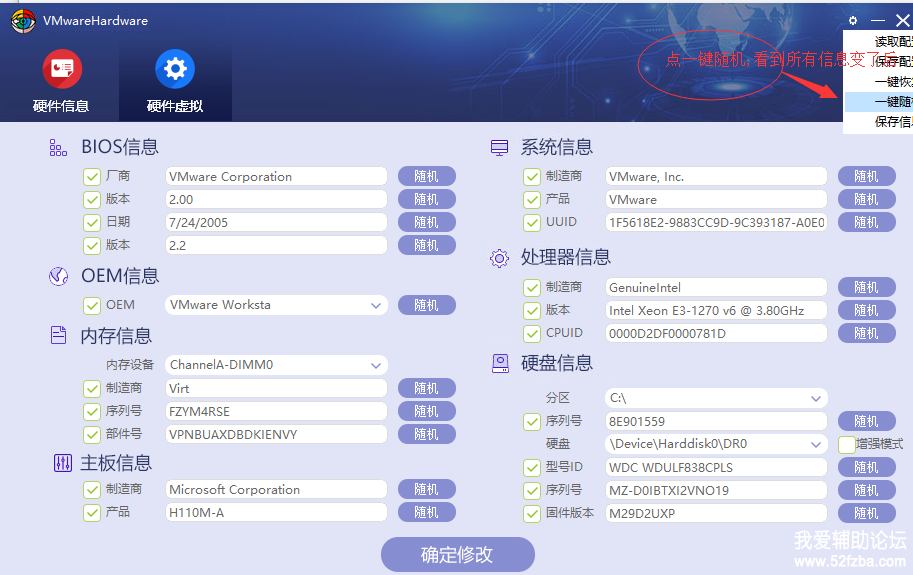Click the BIOS信息 section icon

58,148
